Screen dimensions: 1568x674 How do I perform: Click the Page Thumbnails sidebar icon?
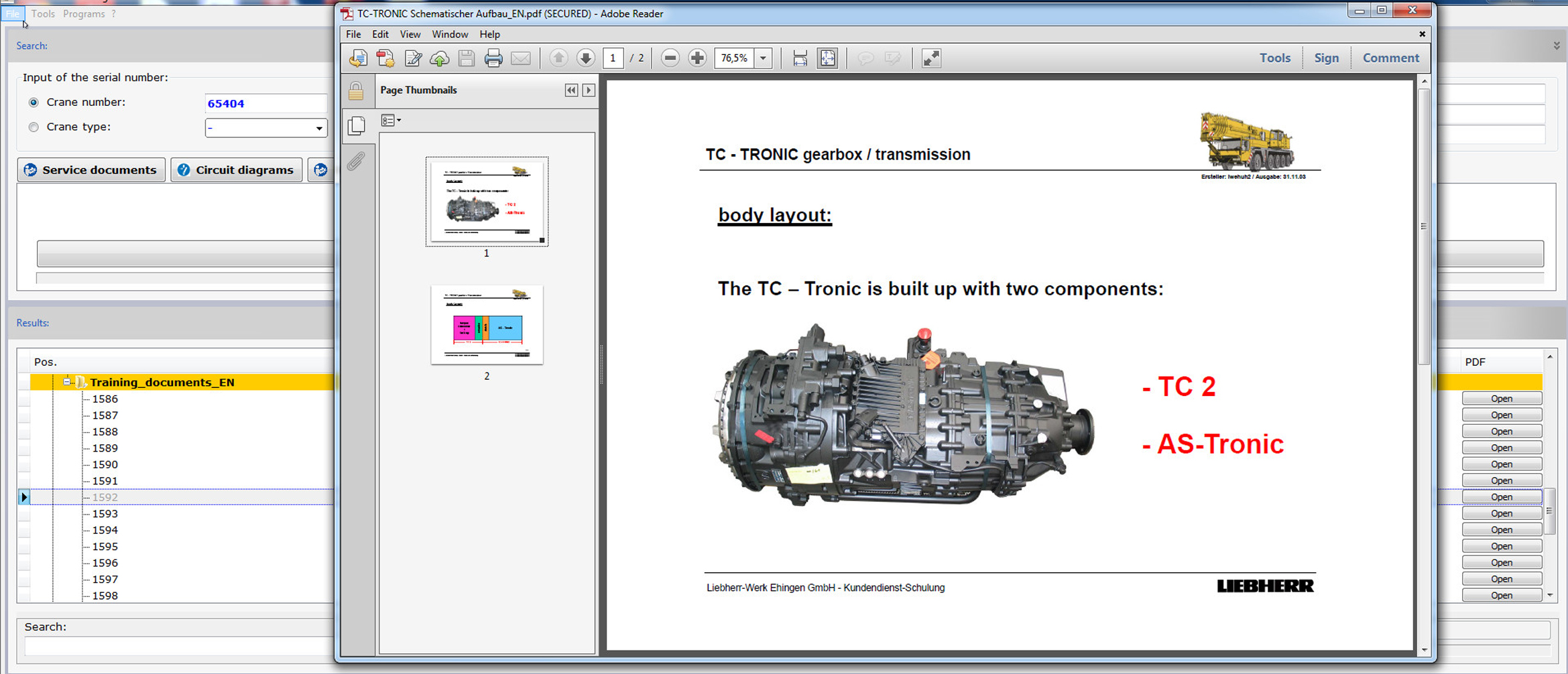[357, 125]
